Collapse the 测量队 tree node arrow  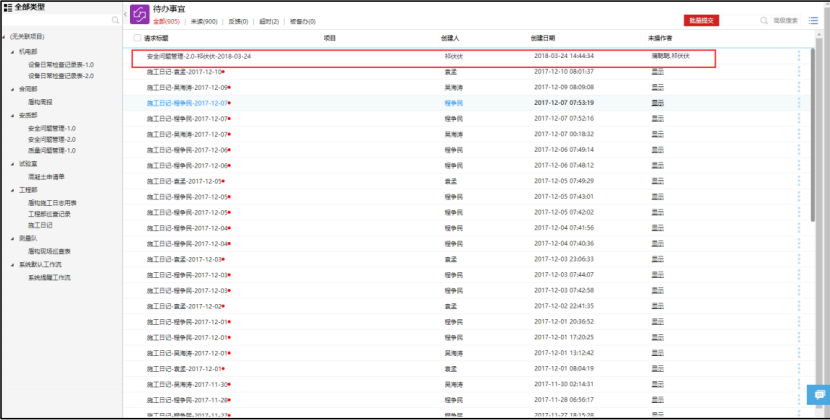[x=13, y=239]
